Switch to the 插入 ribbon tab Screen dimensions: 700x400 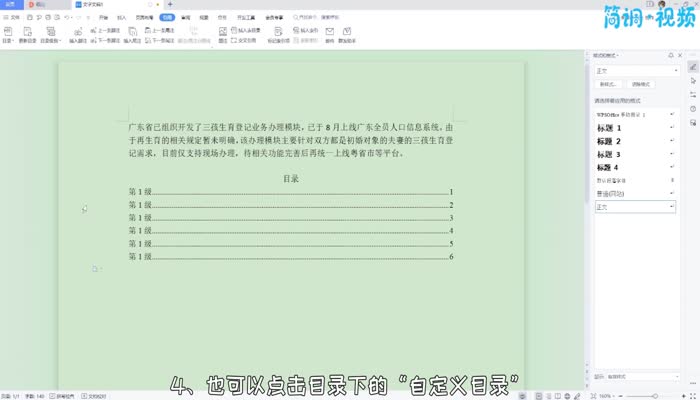tap(121, 18)
